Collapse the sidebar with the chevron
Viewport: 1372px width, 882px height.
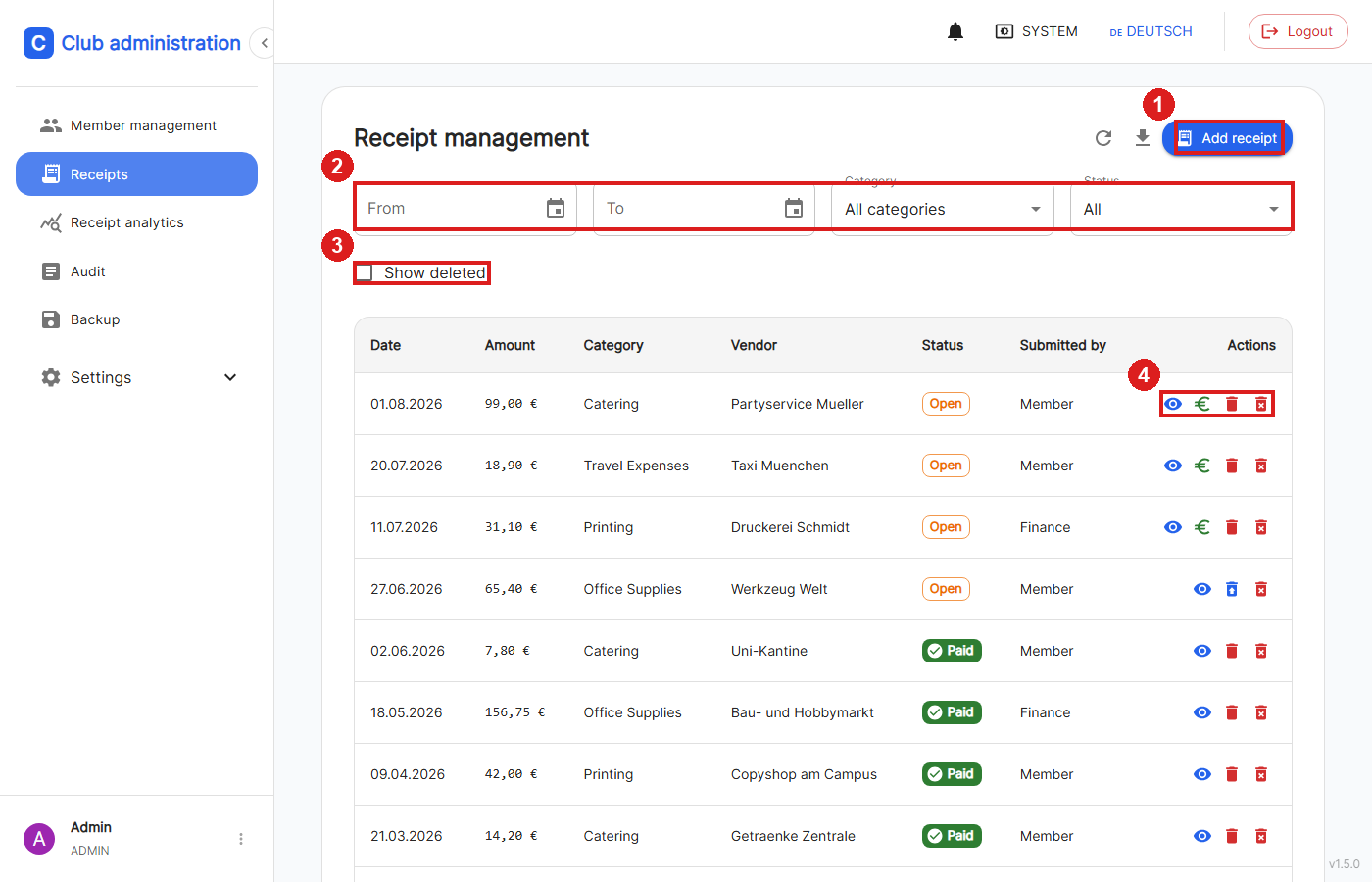click(264, 43)
